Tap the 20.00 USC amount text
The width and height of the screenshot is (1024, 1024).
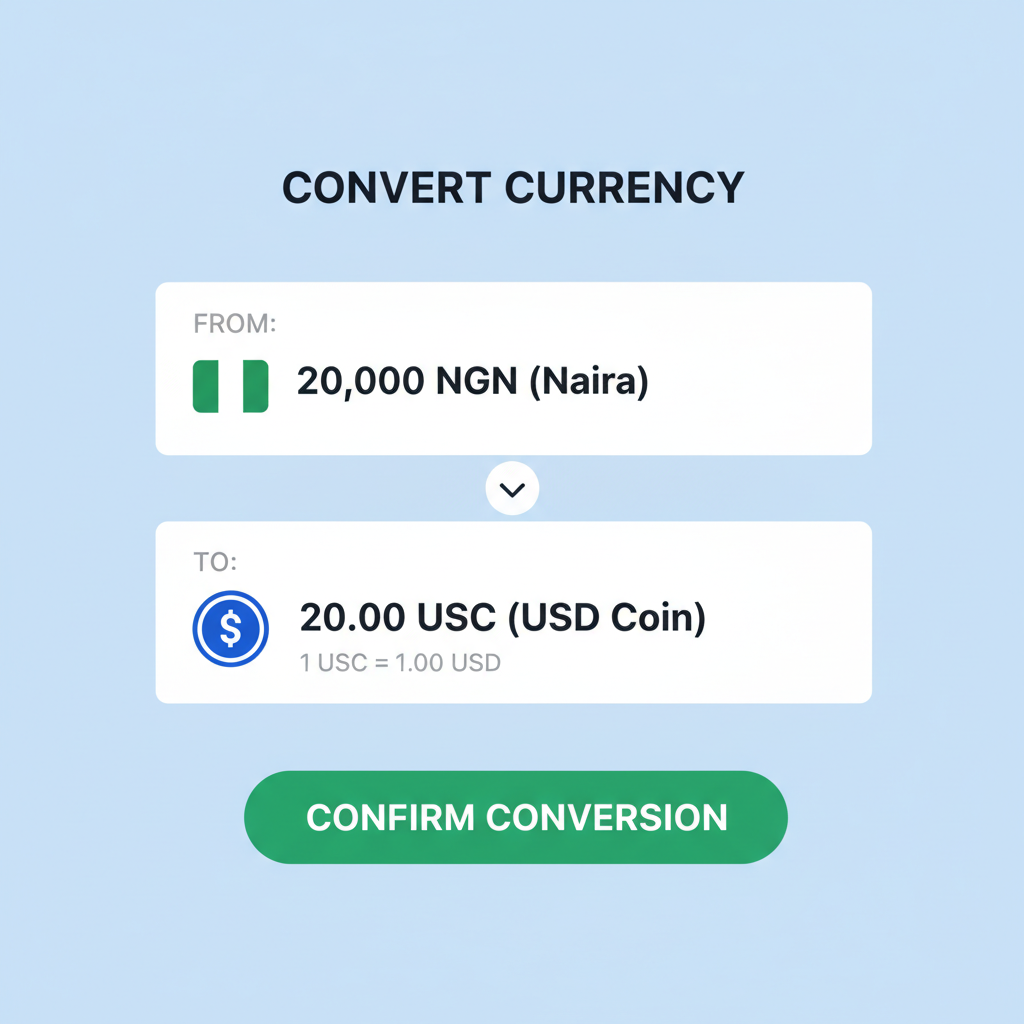[502, 617]
